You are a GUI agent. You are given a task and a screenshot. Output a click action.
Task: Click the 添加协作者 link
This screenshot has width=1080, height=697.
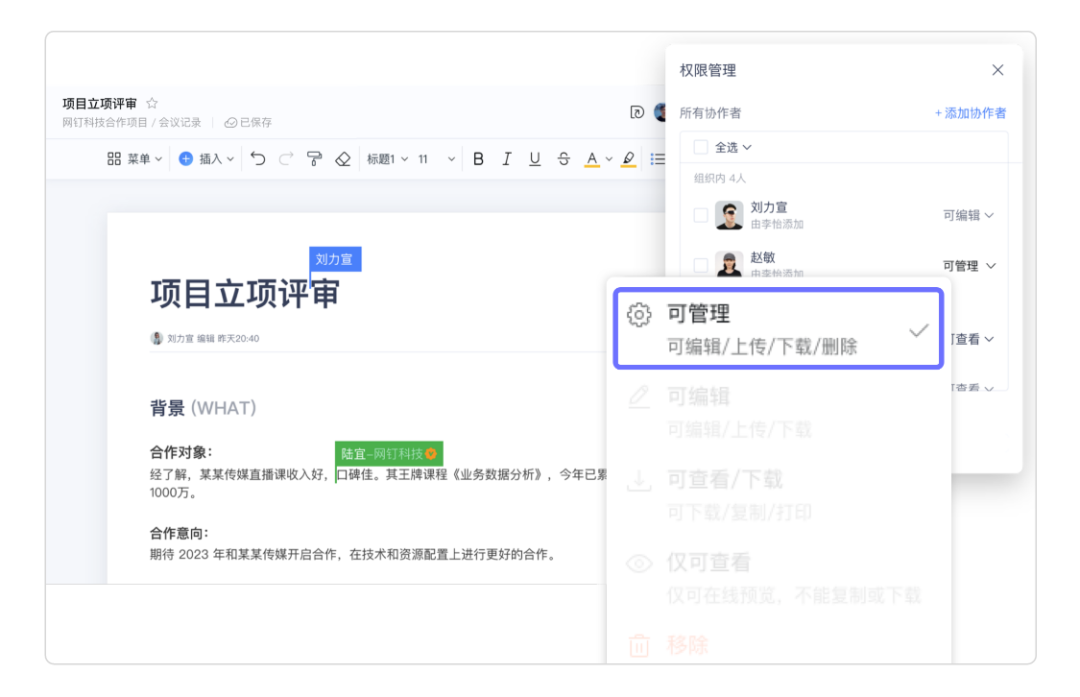coord(969,113)
